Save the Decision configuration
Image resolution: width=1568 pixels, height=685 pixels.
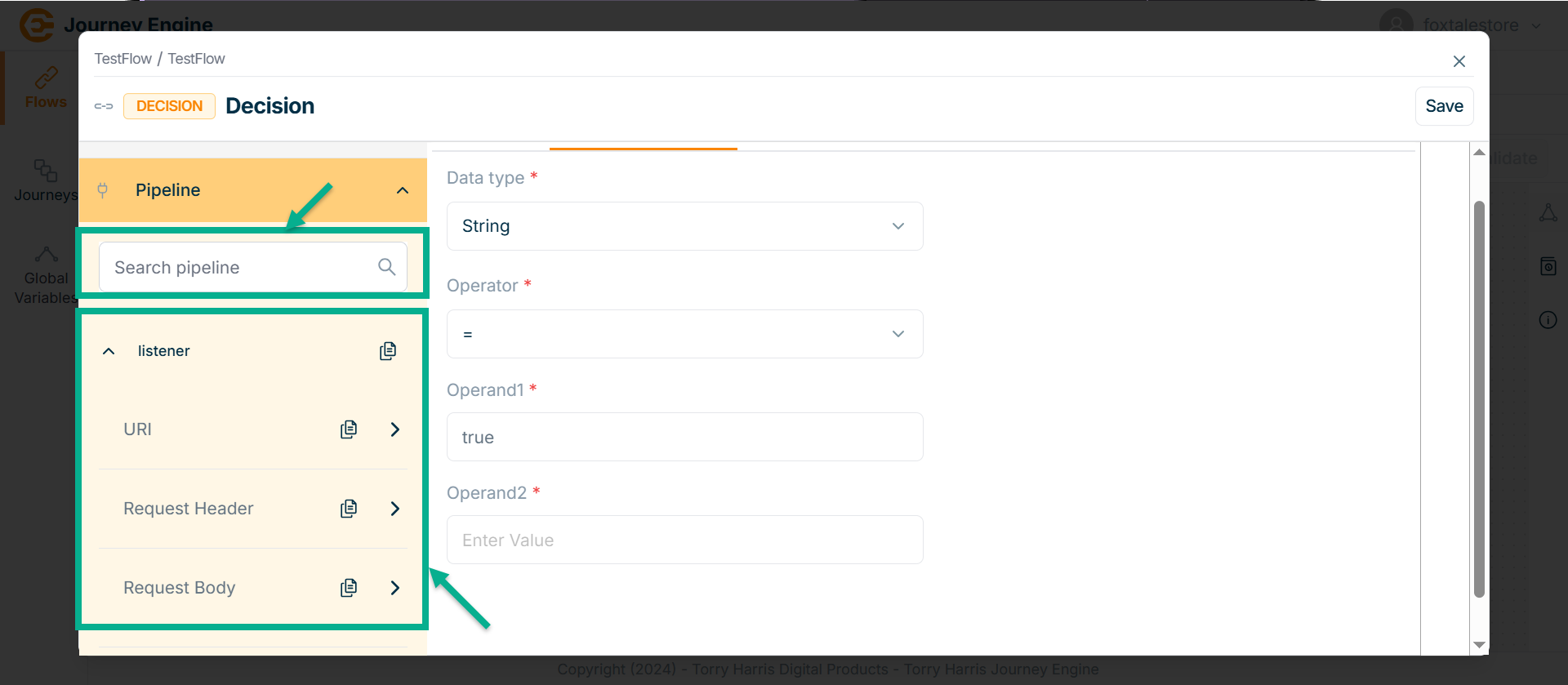(1444, 106)
